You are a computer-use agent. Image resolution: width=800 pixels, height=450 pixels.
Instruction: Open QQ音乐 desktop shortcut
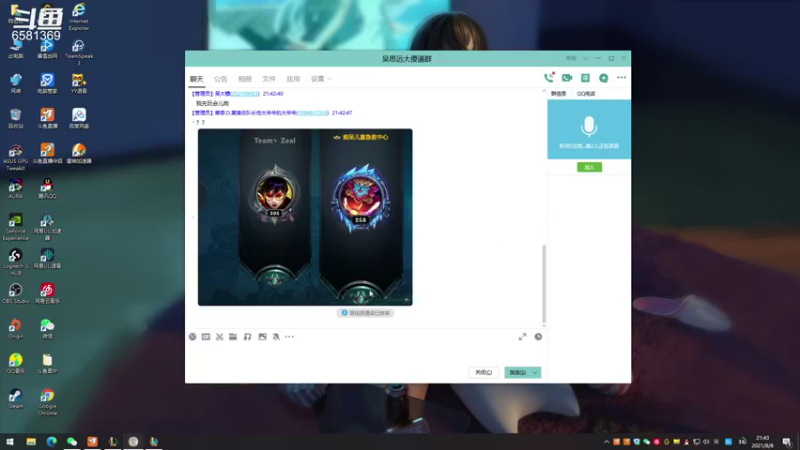click(x=15, y=363)
